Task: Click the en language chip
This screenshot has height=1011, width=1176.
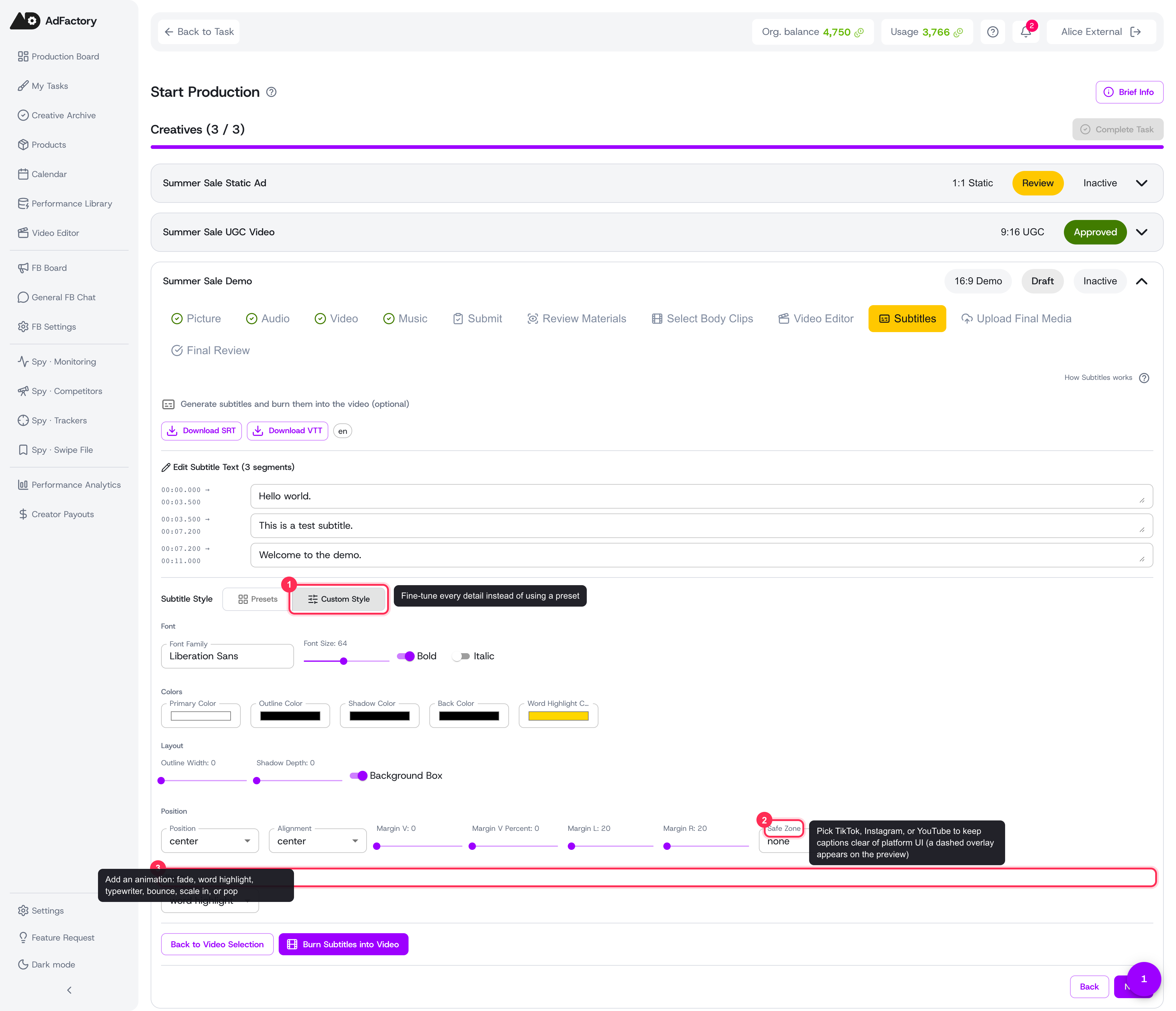Action: 342,431
